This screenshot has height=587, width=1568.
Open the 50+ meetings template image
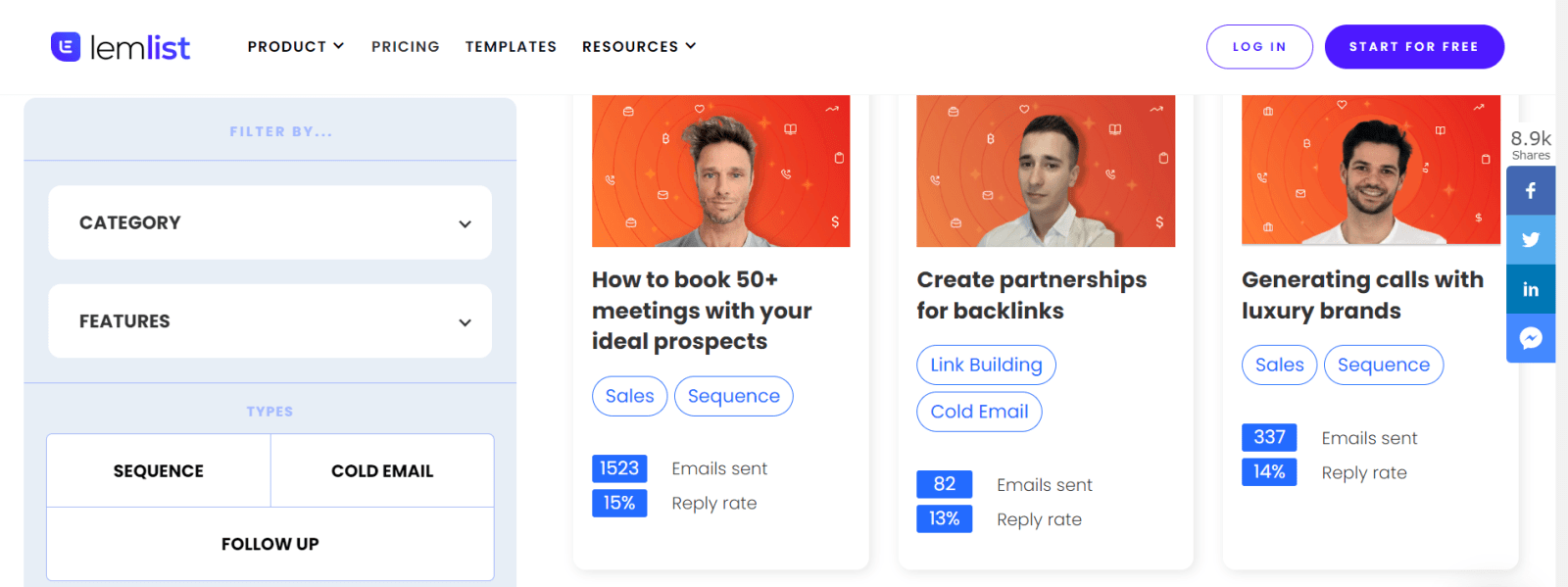(720, 171)
